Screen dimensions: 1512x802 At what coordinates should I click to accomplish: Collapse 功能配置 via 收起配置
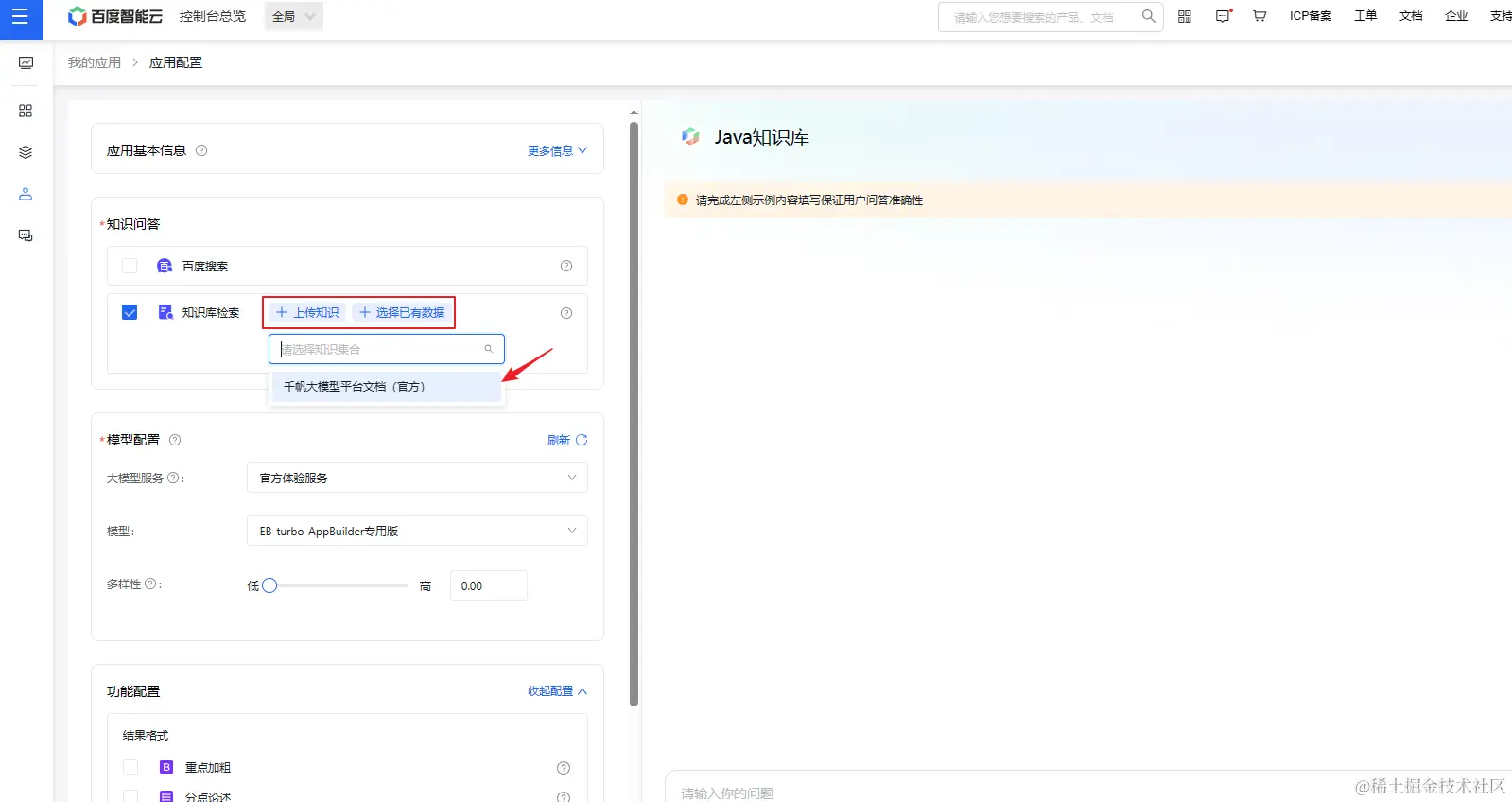click(557, 691)
